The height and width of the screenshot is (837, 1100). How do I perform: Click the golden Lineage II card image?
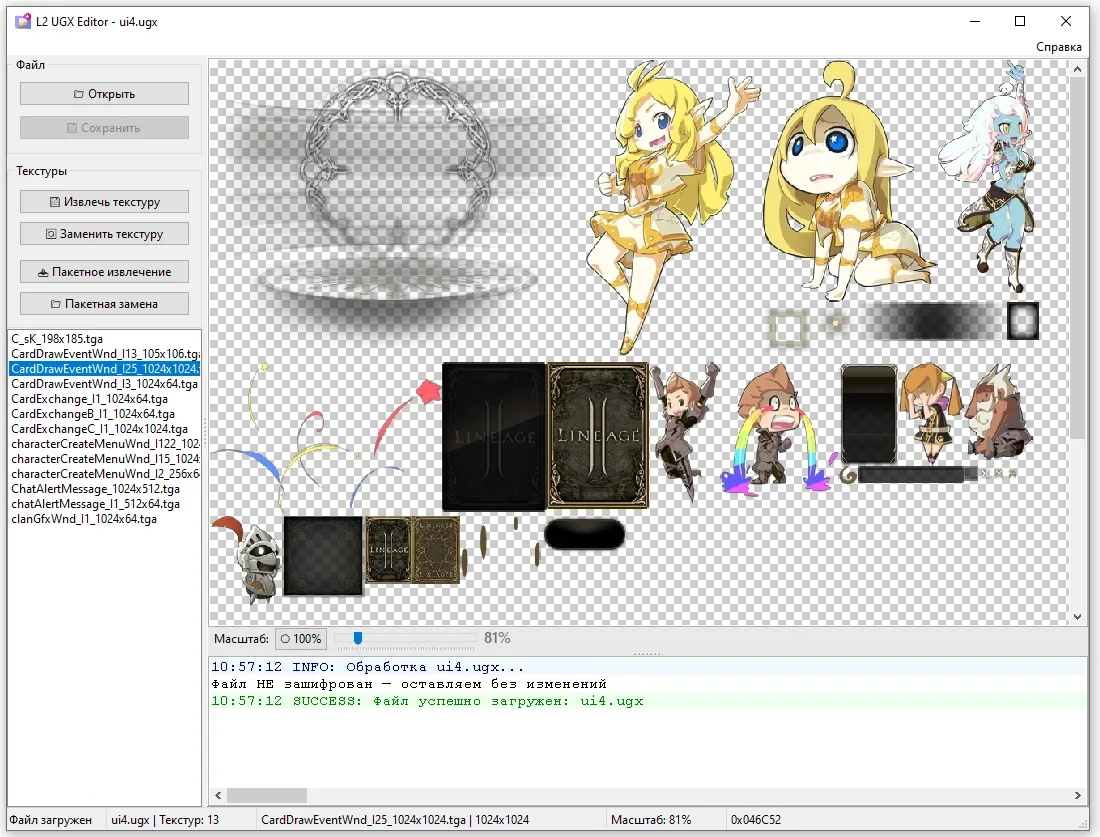(x=598, y=436)
